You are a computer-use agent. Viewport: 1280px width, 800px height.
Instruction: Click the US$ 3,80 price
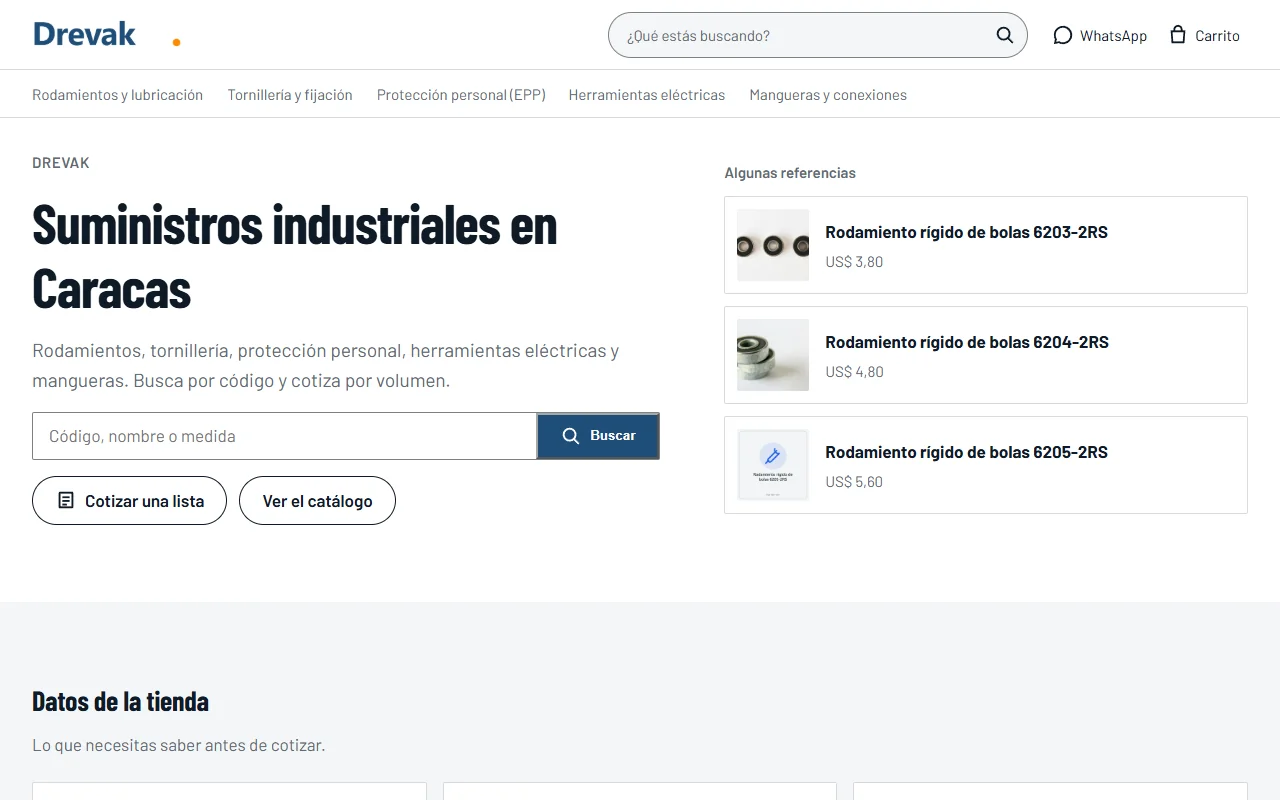854,262
